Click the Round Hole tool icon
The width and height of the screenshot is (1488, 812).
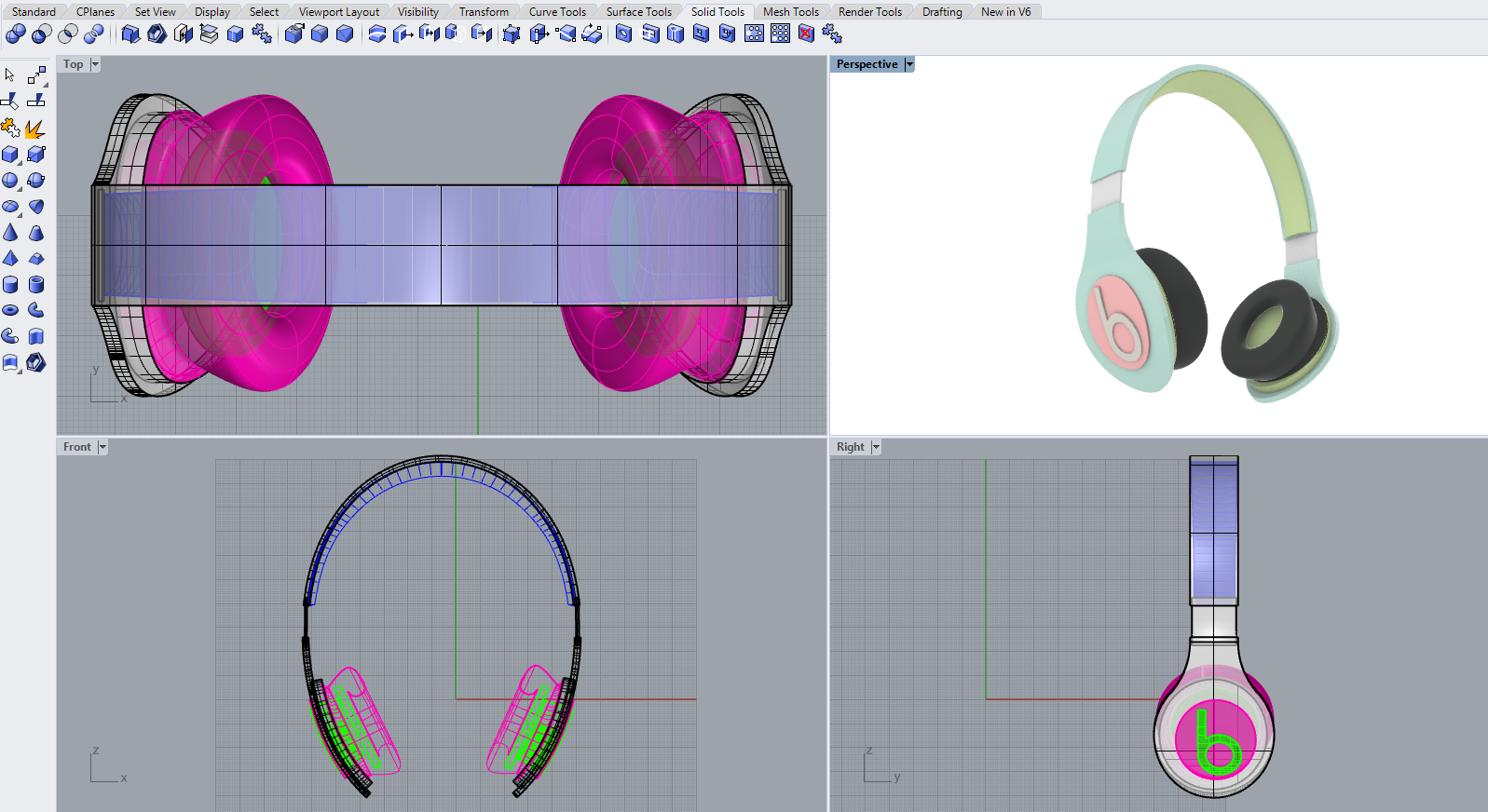coord(624,34)
